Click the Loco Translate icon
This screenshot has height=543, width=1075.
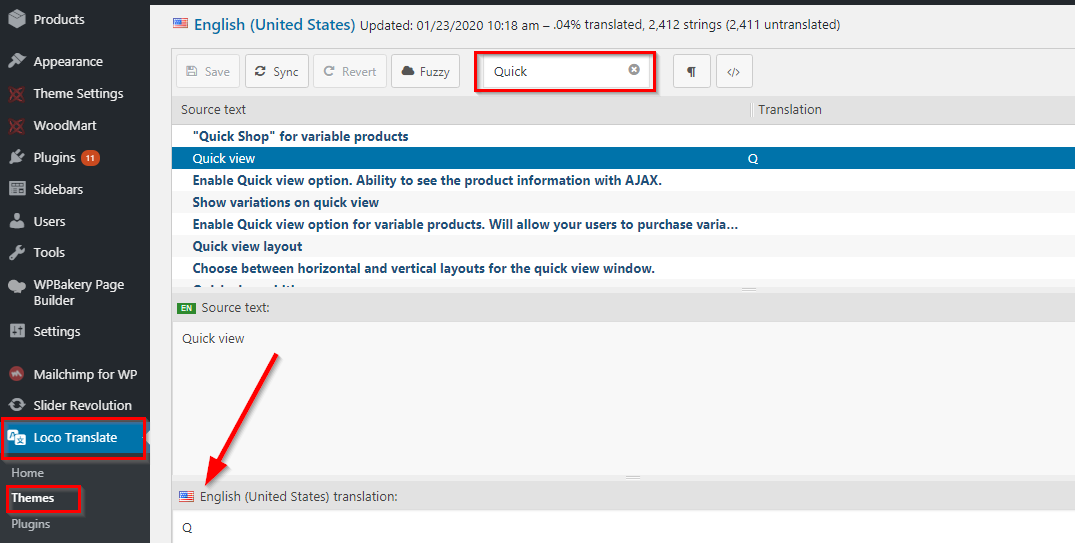[x=16, y=437]
